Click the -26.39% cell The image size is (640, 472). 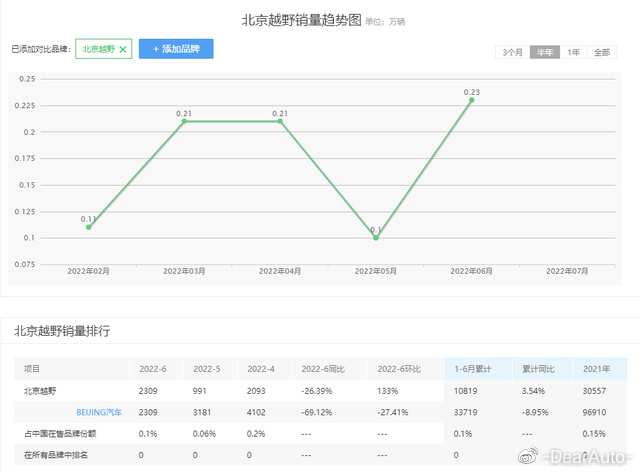317,391
